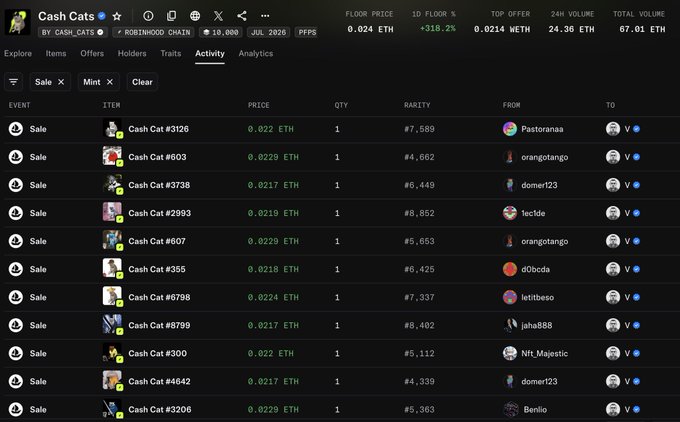The image size is (680, 422).
Task: Favorite Cash Cats with the star icon
Action: click(117, 16)
